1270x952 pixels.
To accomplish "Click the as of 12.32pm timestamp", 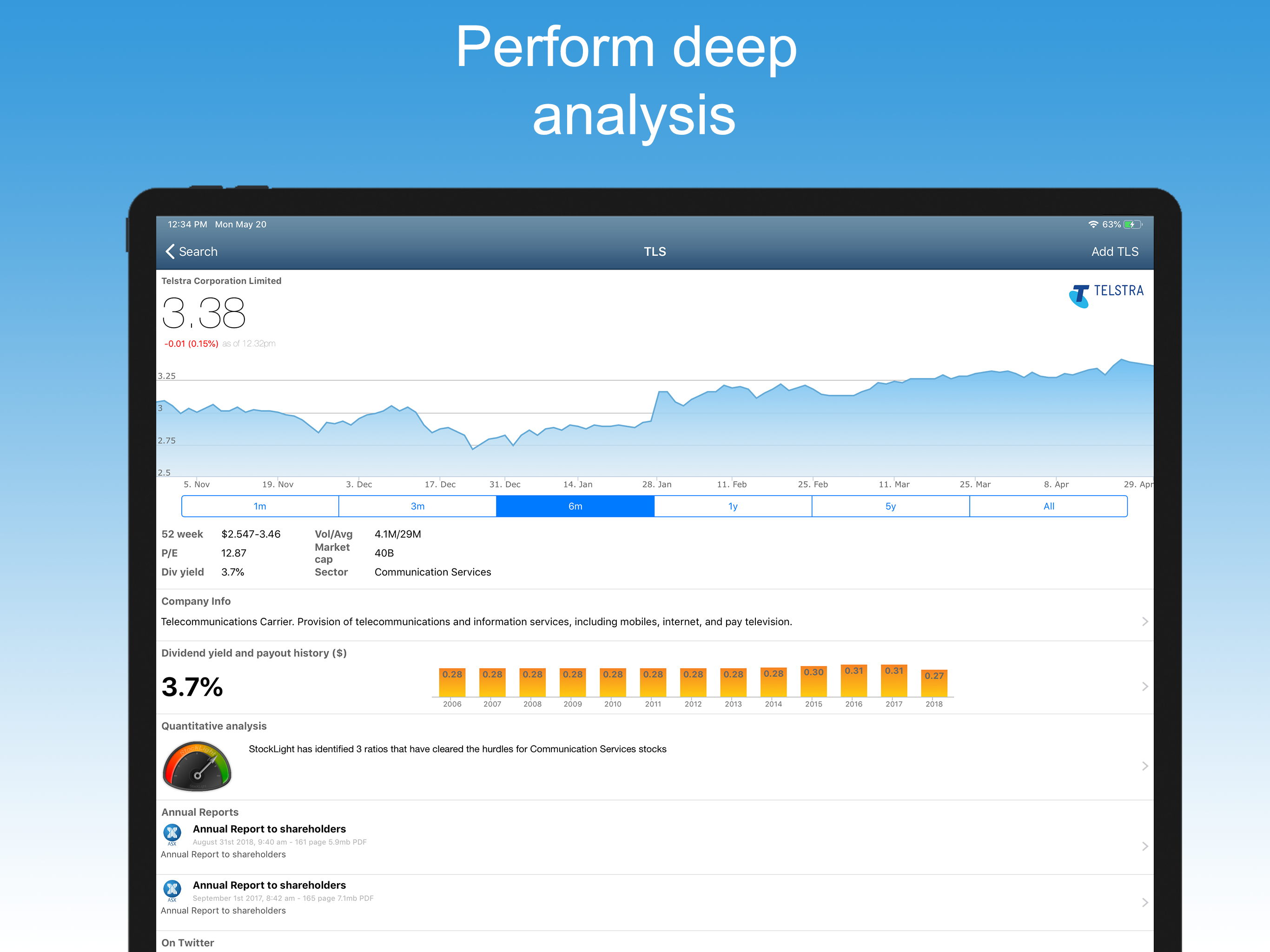I will [x=249, y=344].
